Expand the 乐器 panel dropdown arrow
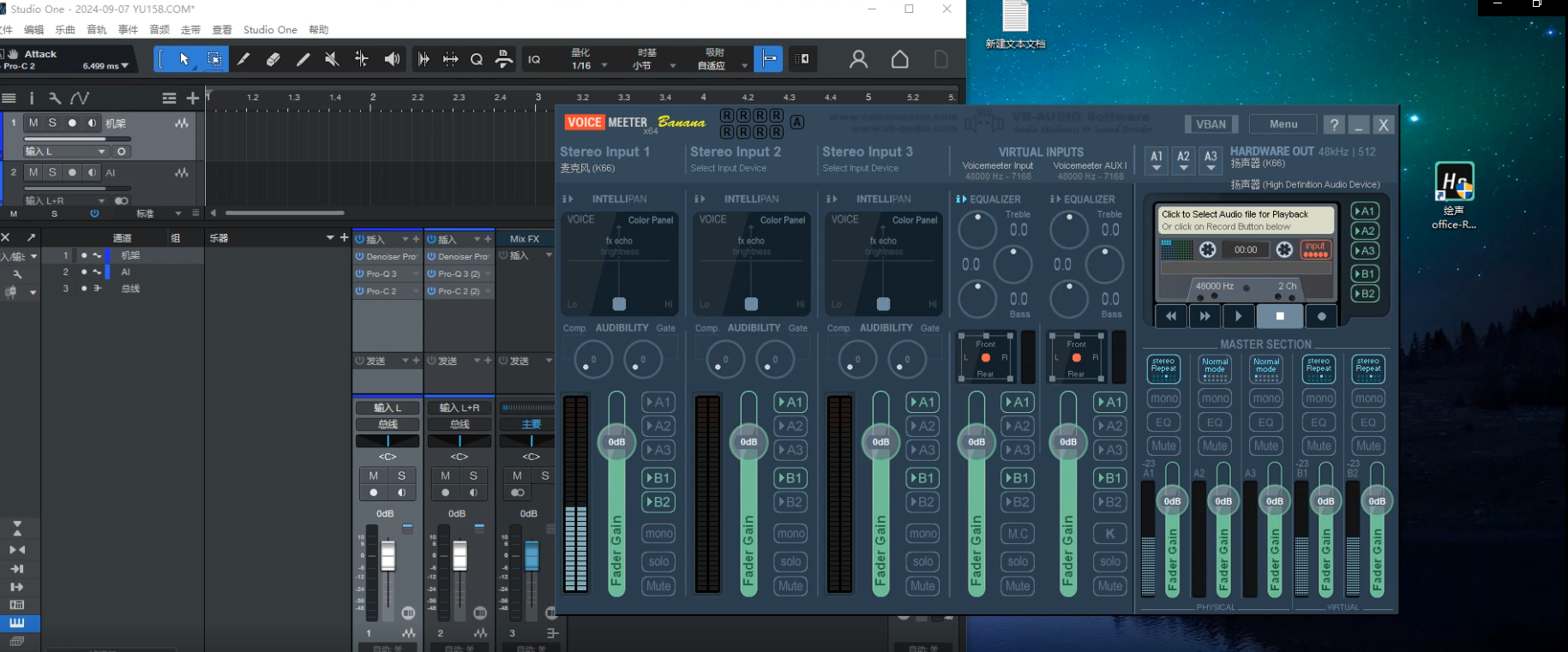Image resolution: width=1568 pixels, height=652 pixels. (330, 237)
